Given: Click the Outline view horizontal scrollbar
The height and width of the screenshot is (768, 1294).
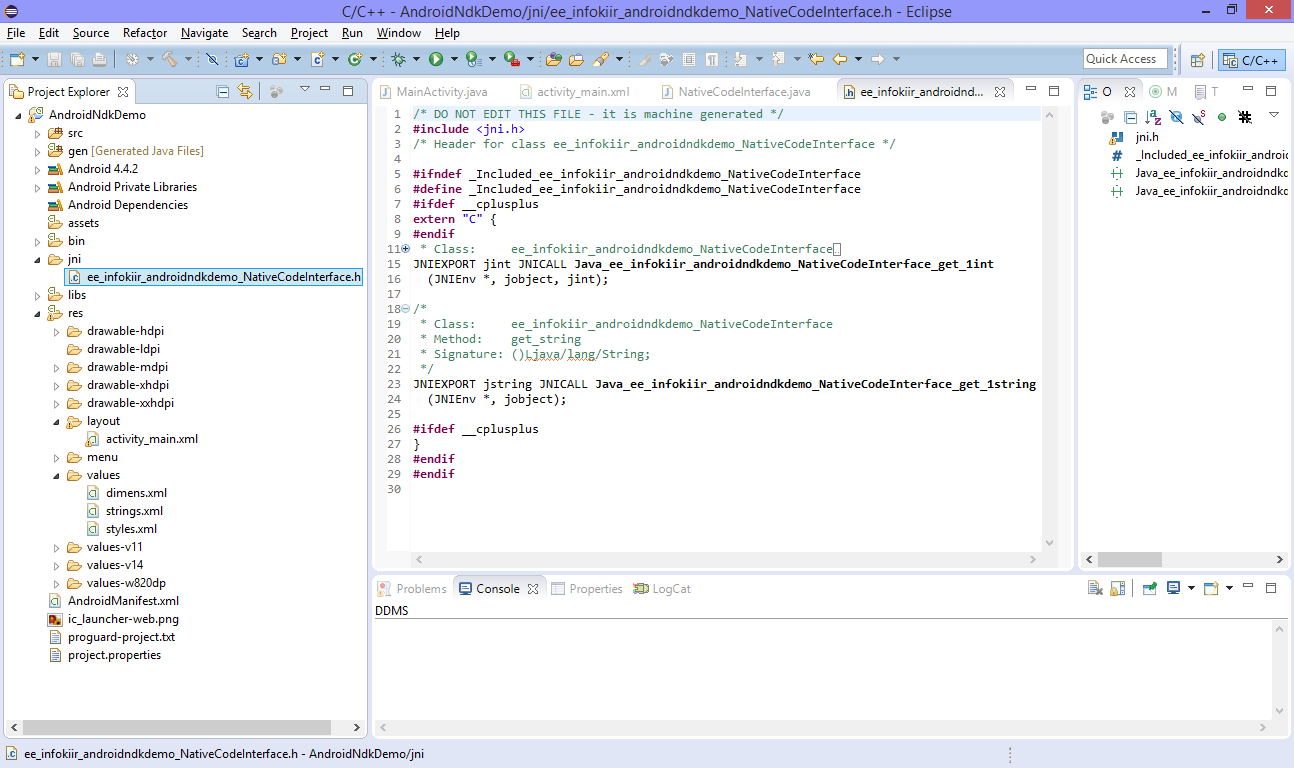Looking at the screenshot, I should point(1130,560).
